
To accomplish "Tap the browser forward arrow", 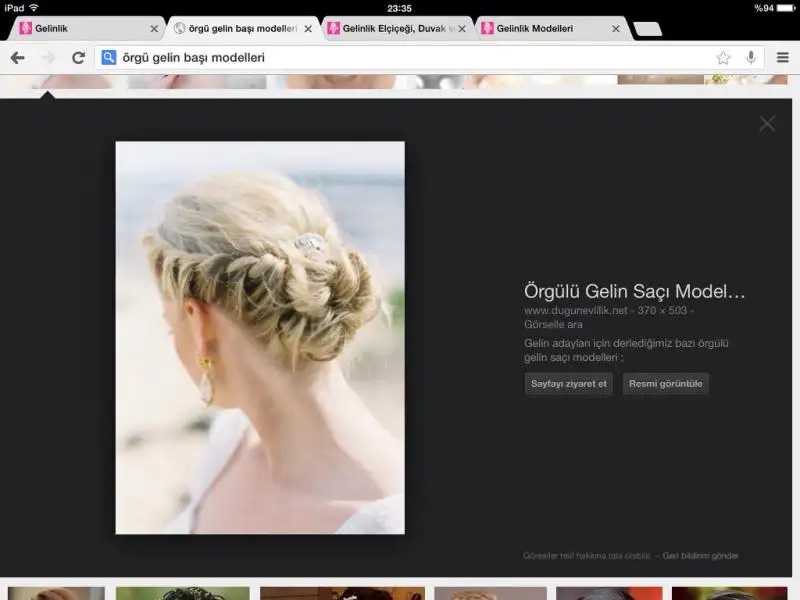I will (47, 58).
